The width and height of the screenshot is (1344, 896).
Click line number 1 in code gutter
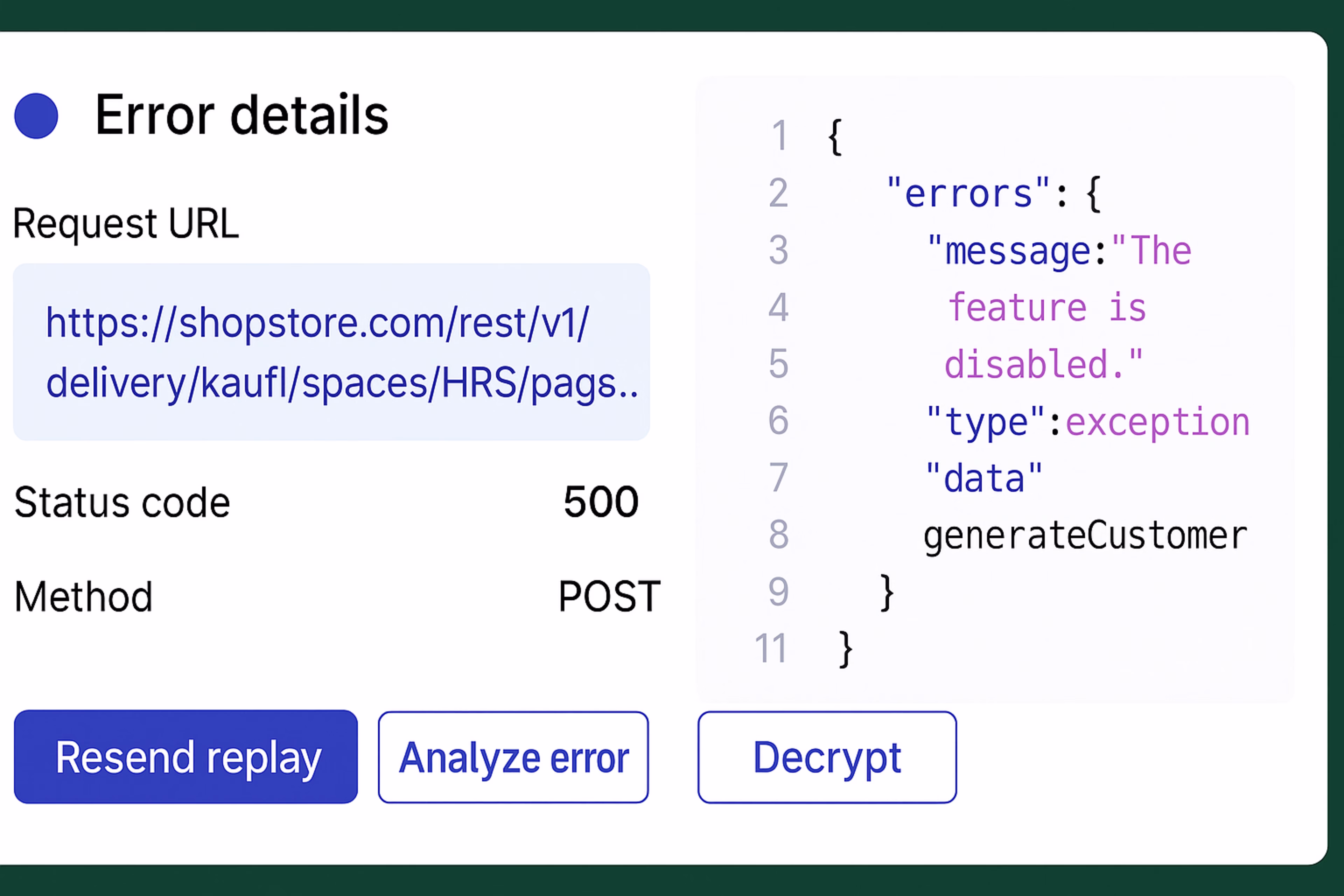click(x=779, y=136)
